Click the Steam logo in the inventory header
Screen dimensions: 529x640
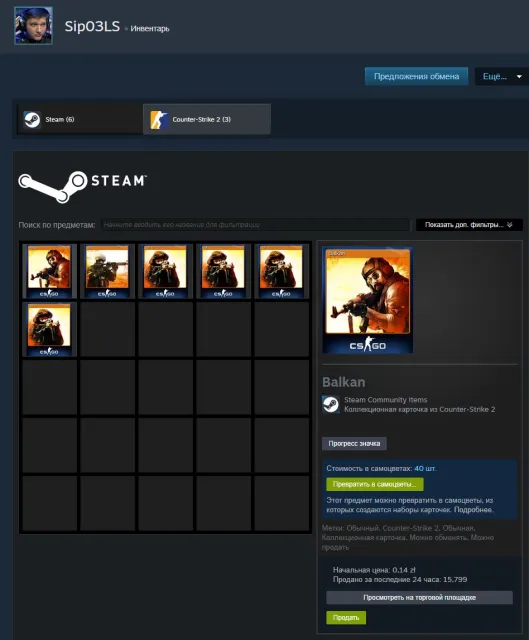click(x=82, y=186)
